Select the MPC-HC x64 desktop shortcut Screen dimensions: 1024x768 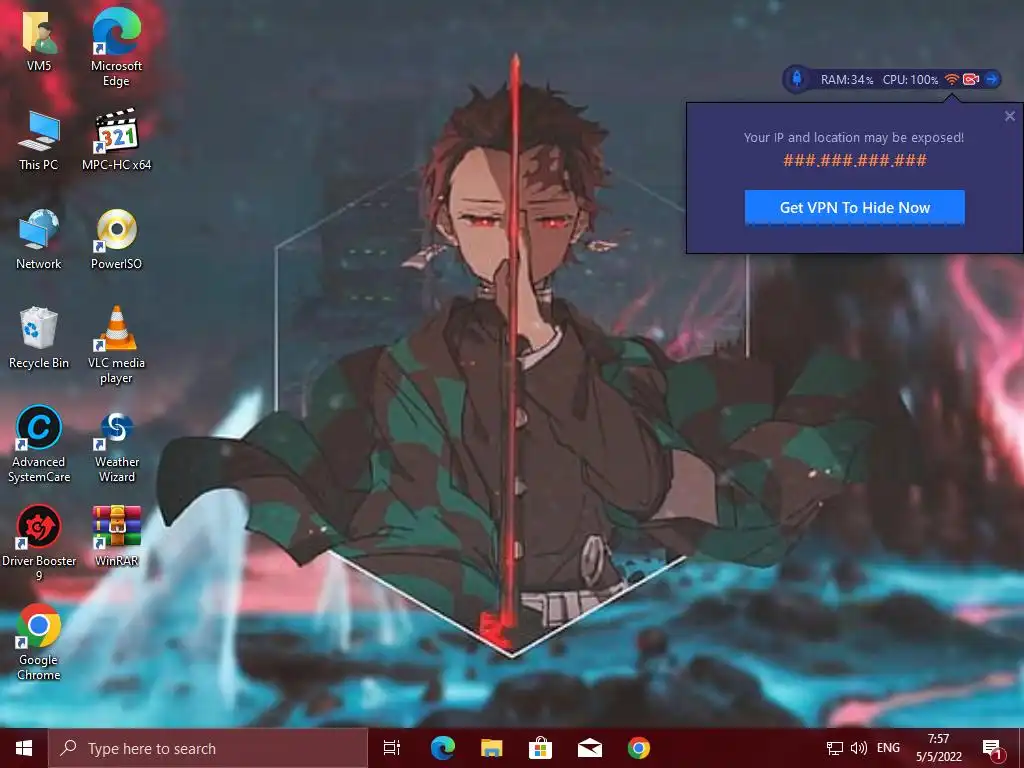click(x=116, y=140)
